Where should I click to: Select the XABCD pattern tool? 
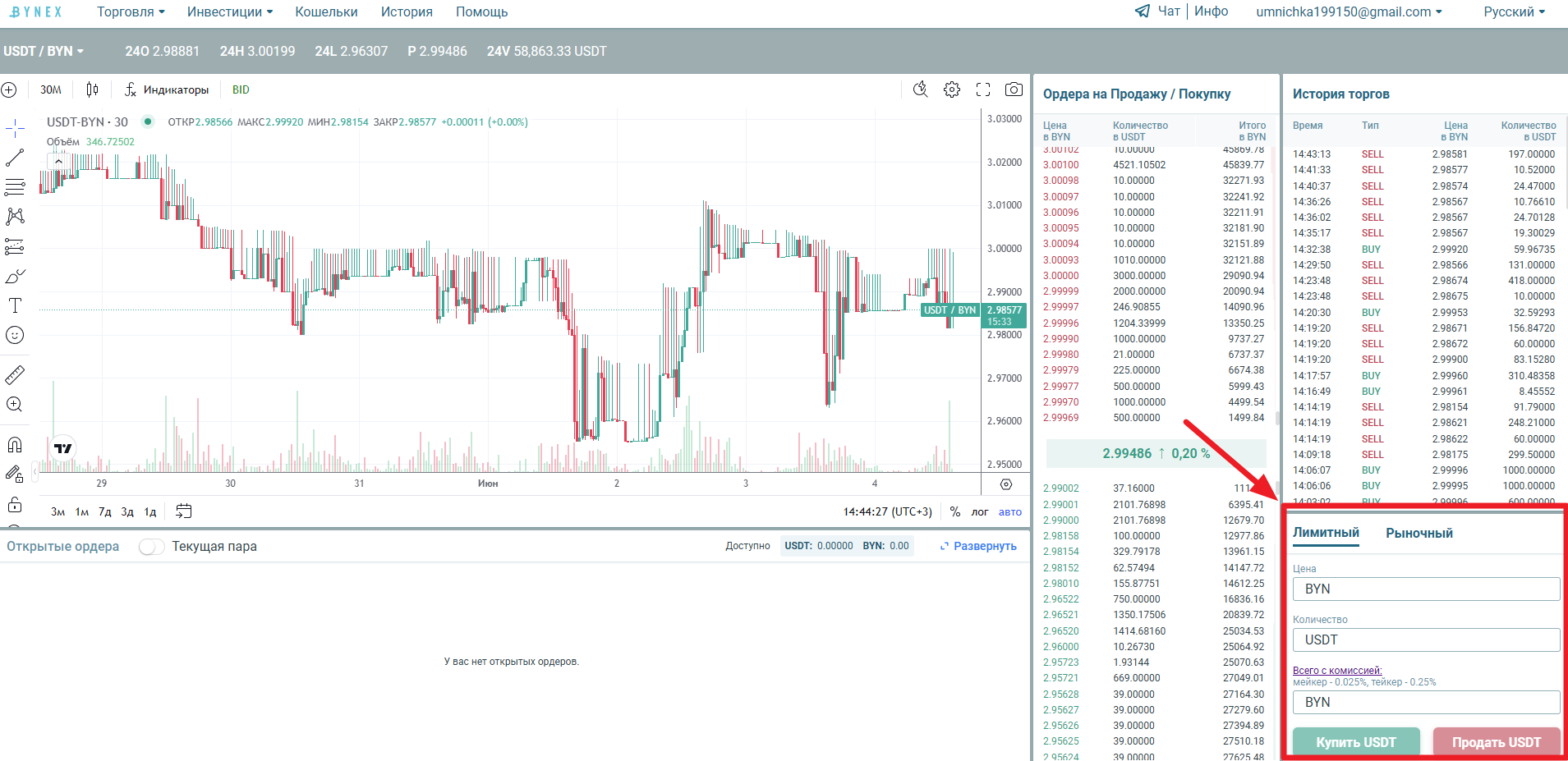pos(15,217)
